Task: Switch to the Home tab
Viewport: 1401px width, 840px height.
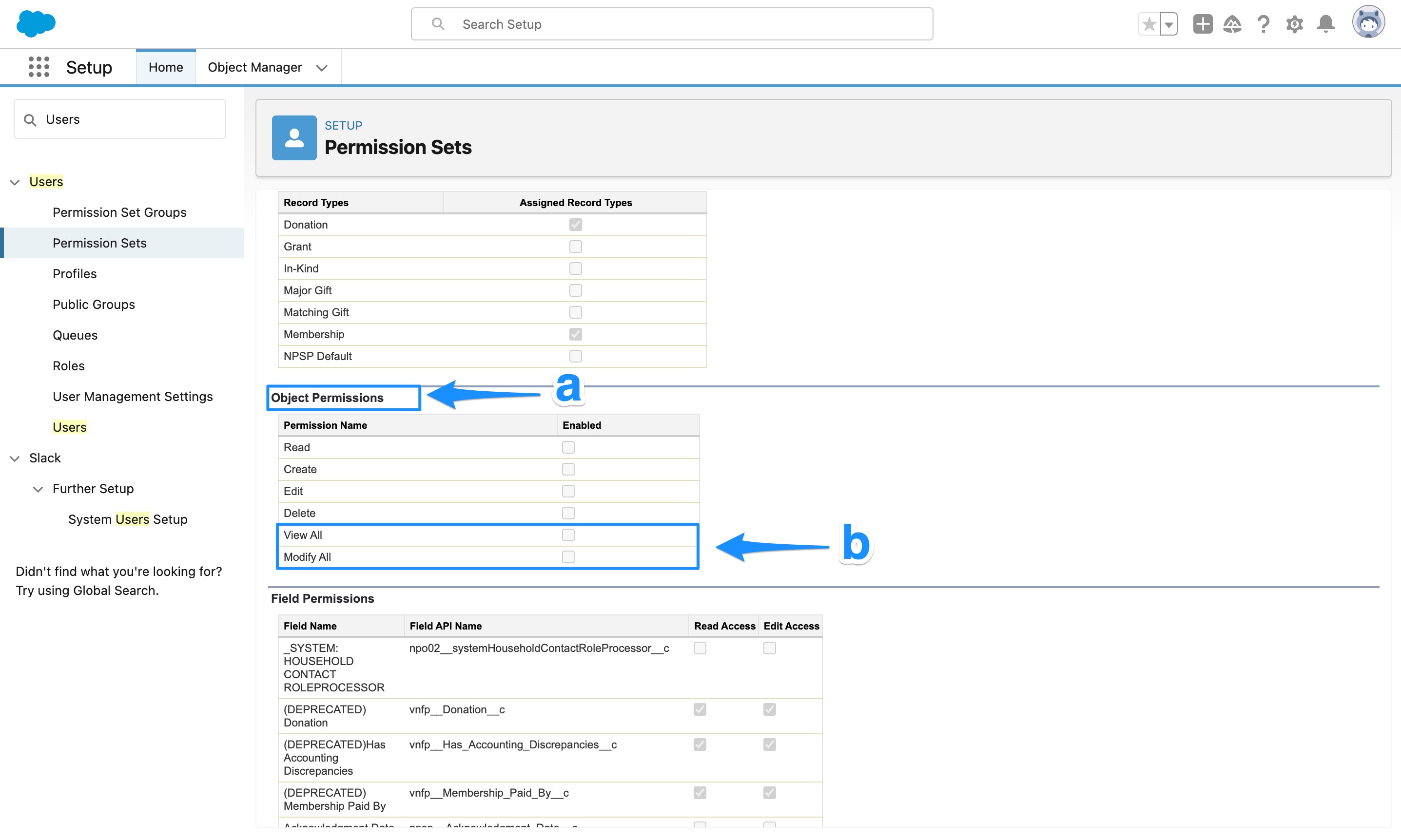Action: (165, 66)
